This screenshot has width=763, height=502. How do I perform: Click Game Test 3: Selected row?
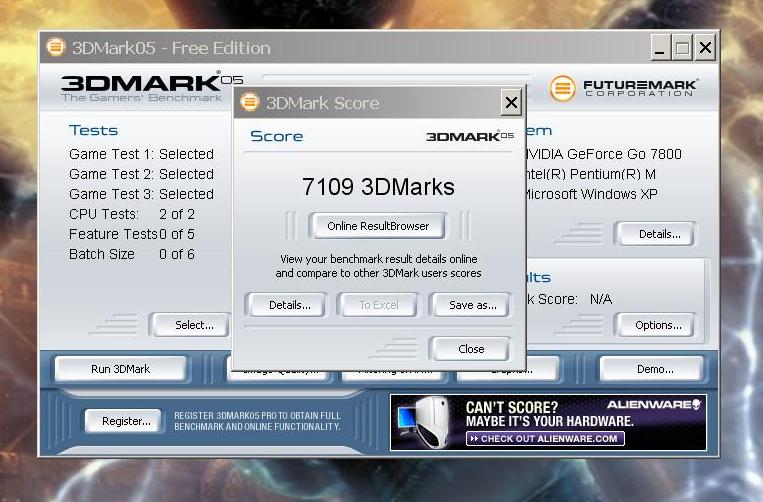point(142,194)
